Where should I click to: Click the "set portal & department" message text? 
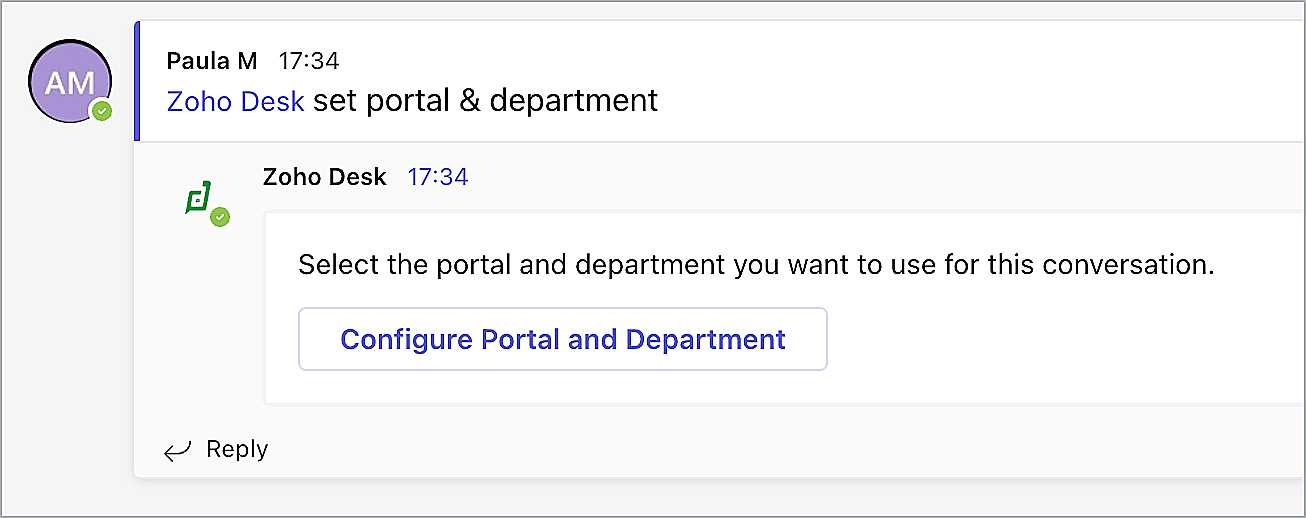click(486, 101)
